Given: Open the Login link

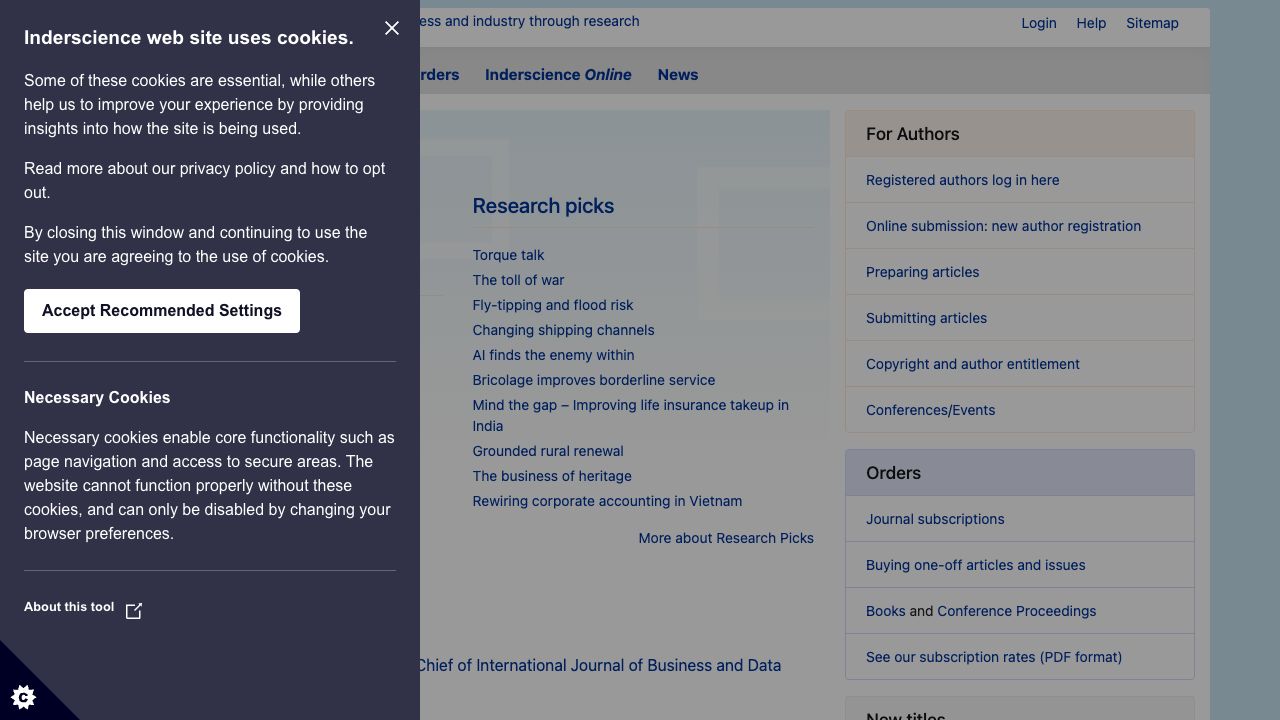Looking at the screenshot, I should click(x=1038, y=23).
